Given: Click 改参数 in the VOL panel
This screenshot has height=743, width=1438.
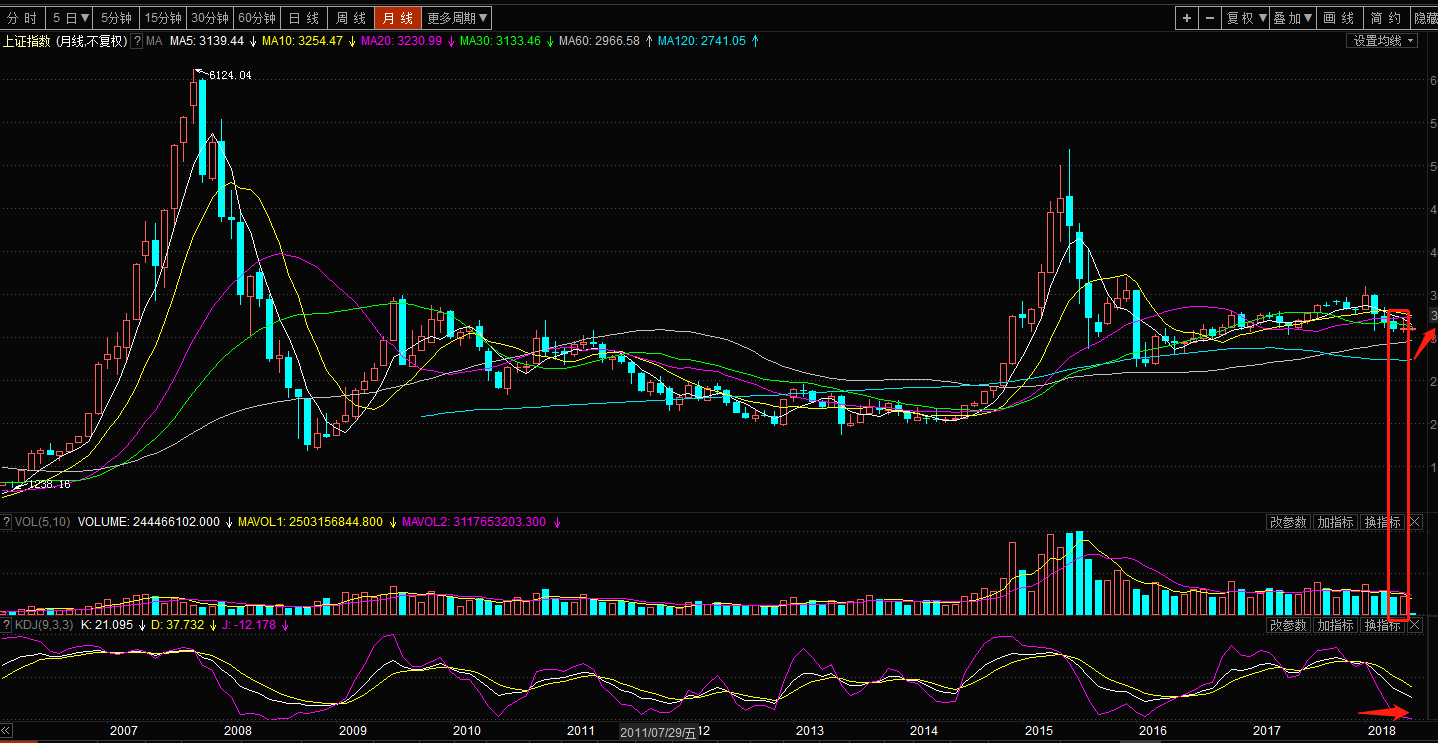Looking at the screenshot, I should [x=1288, y=522].
